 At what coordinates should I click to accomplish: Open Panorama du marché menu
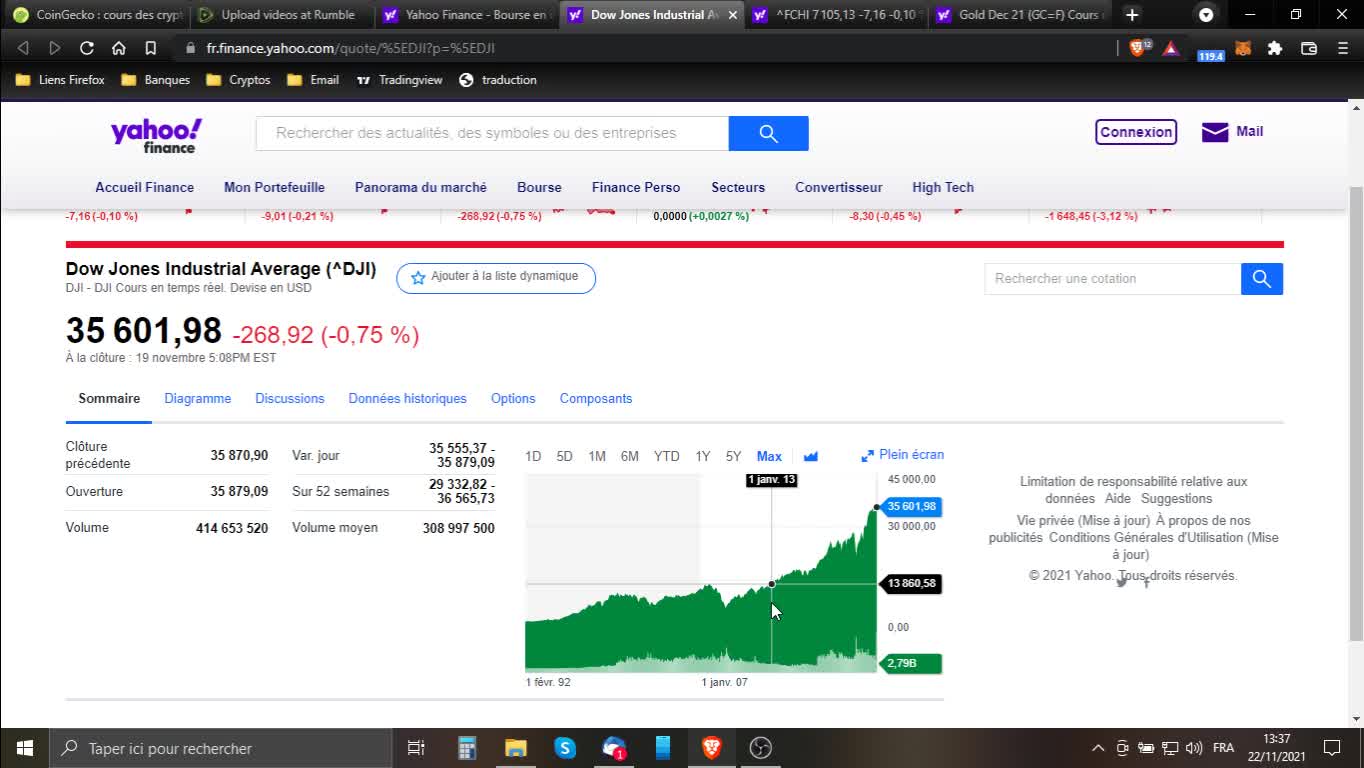point(420,187)
